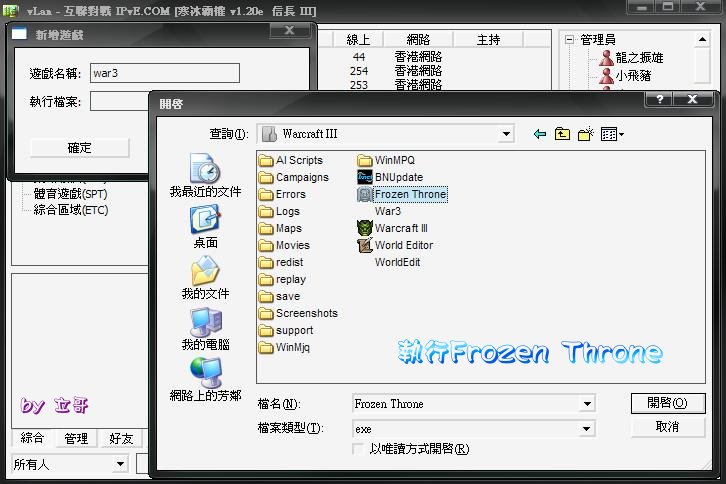Select the WorldEdit file

397,262
